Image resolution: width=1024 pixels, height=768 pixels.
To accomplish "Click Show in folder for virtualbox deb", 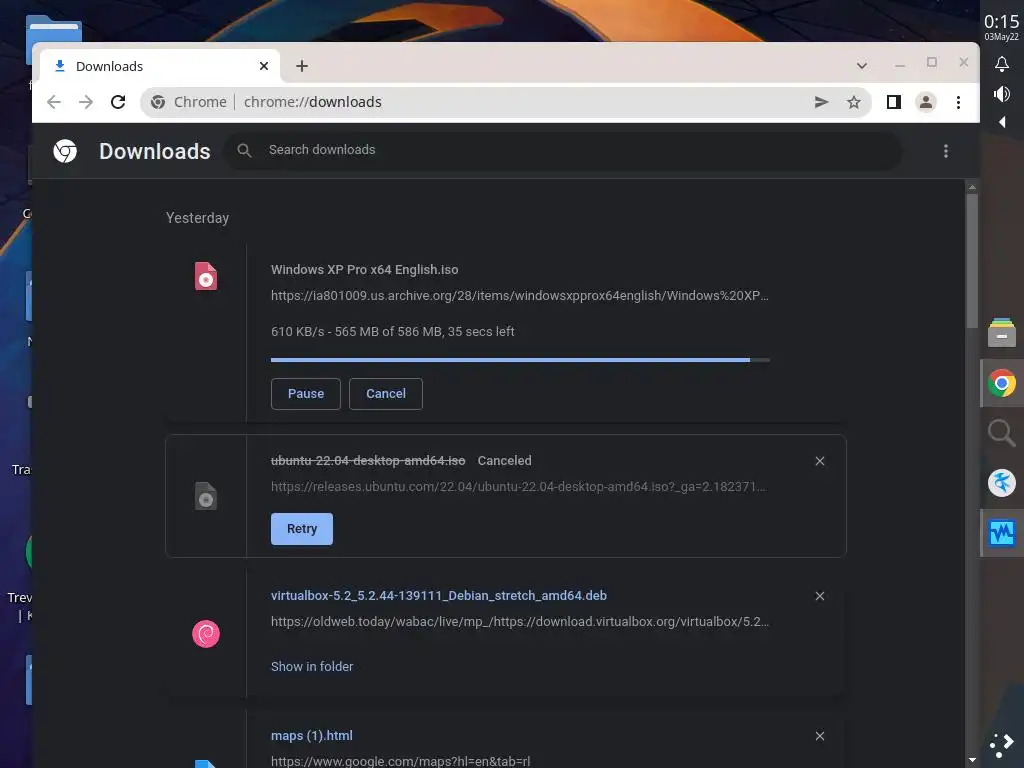I will [x=312, y=666].
